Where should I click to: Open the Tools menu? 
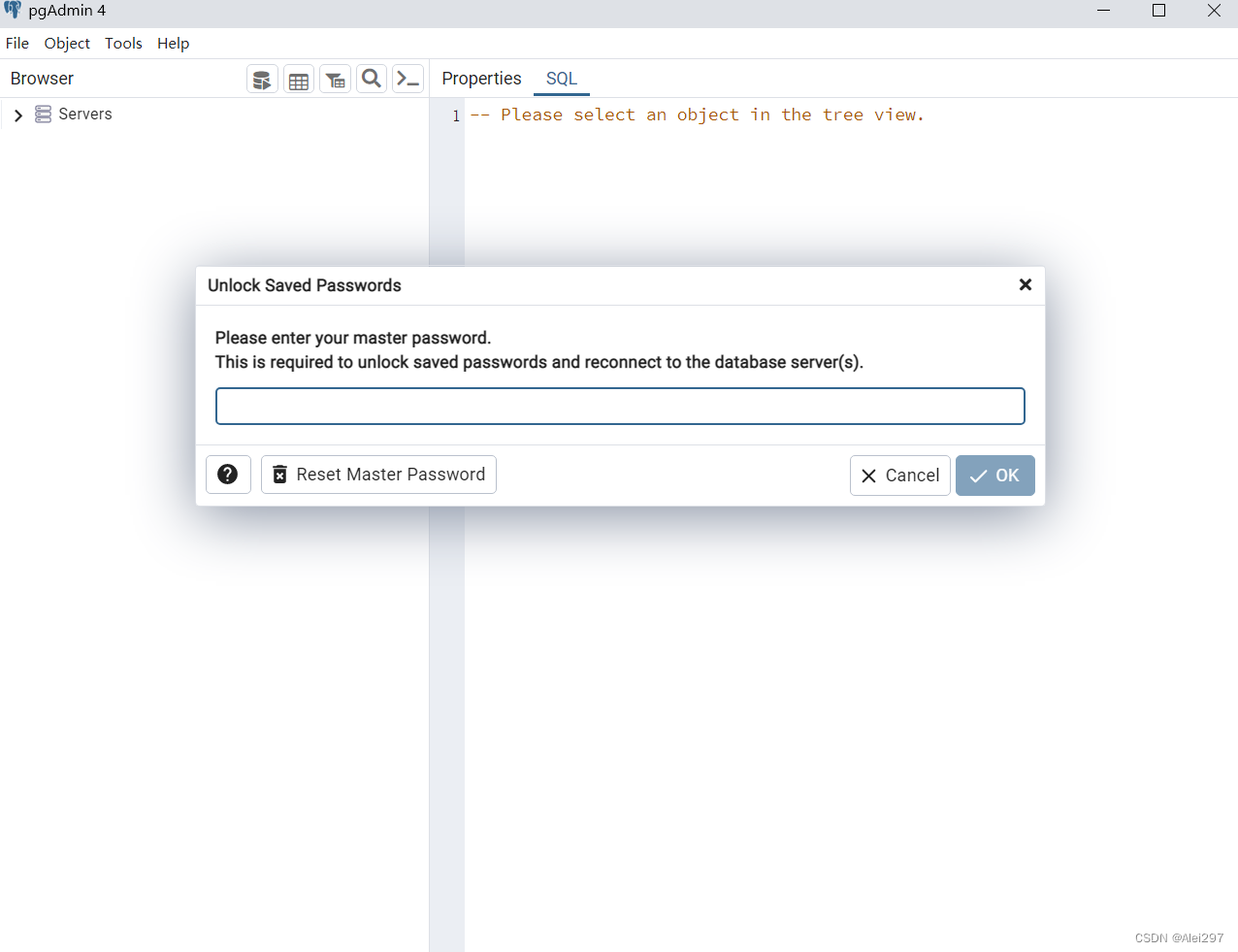[x=123, y=44]
